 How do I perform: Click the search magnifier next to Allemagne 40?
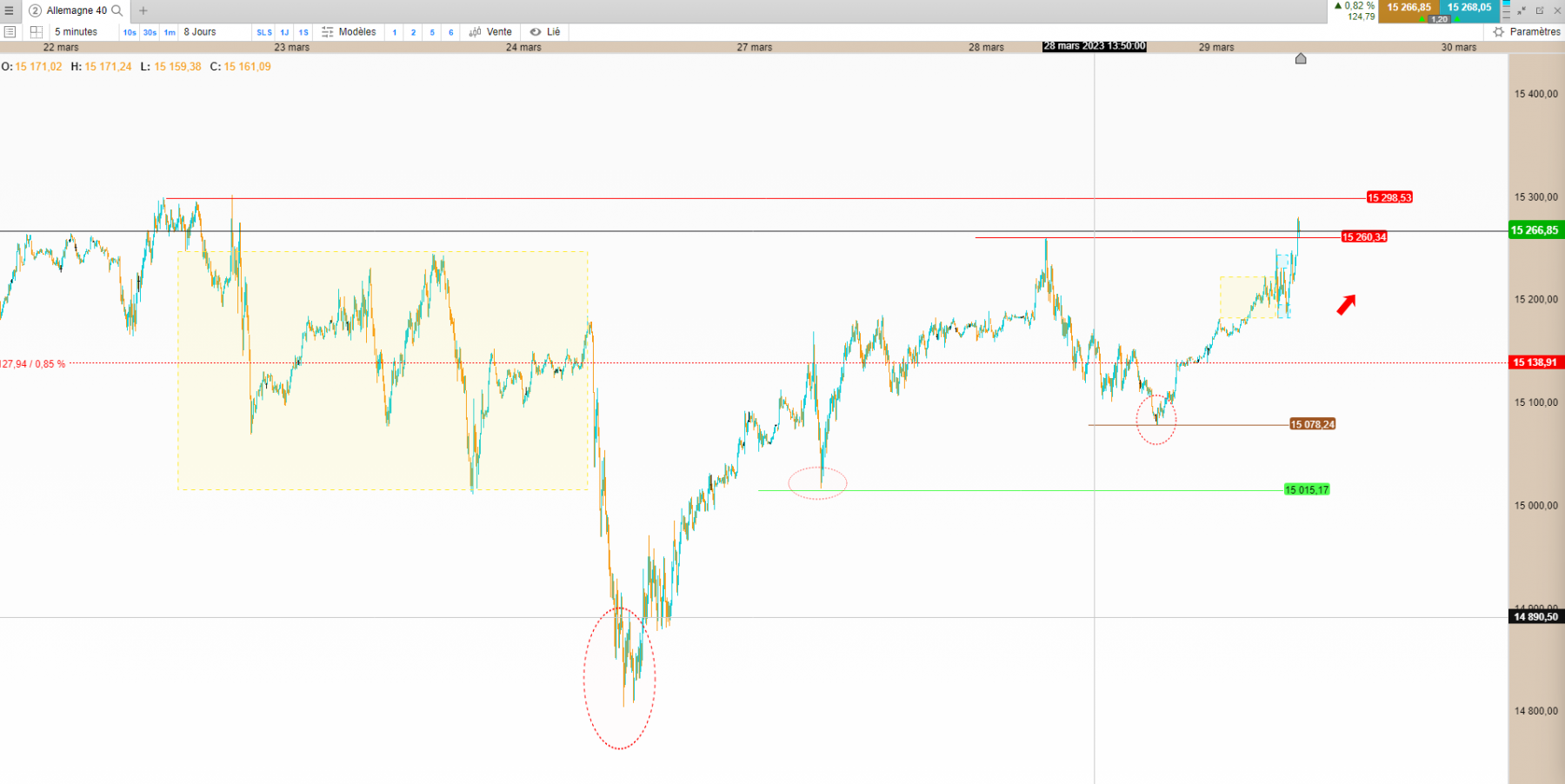coord(117,10)
